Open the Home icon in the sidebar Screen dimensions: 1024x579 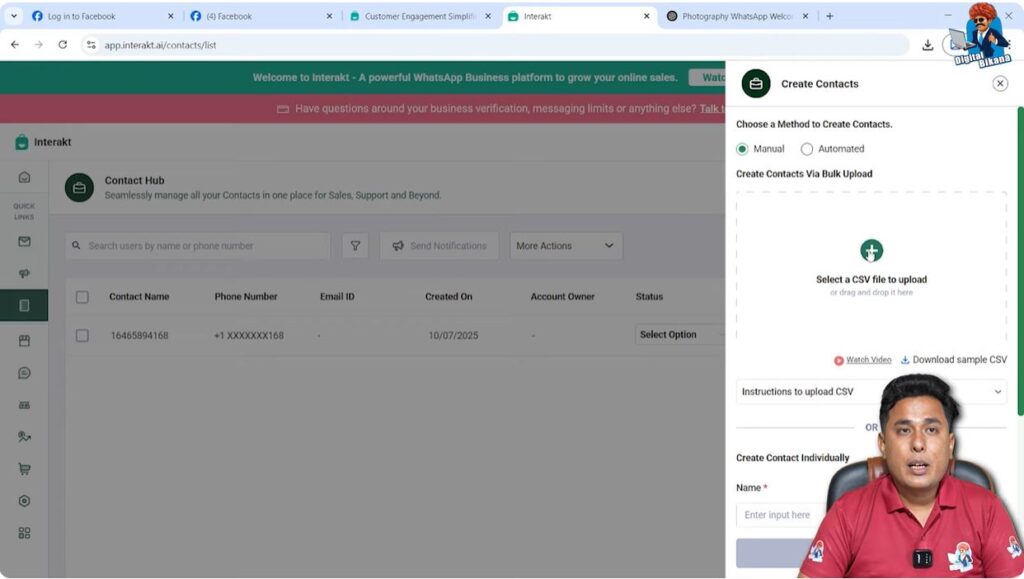point(24,177)
